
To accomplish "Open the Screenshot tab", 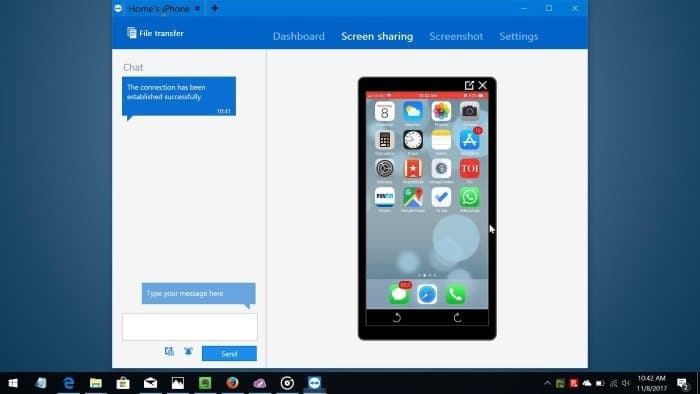I will (x=456, y=36).
